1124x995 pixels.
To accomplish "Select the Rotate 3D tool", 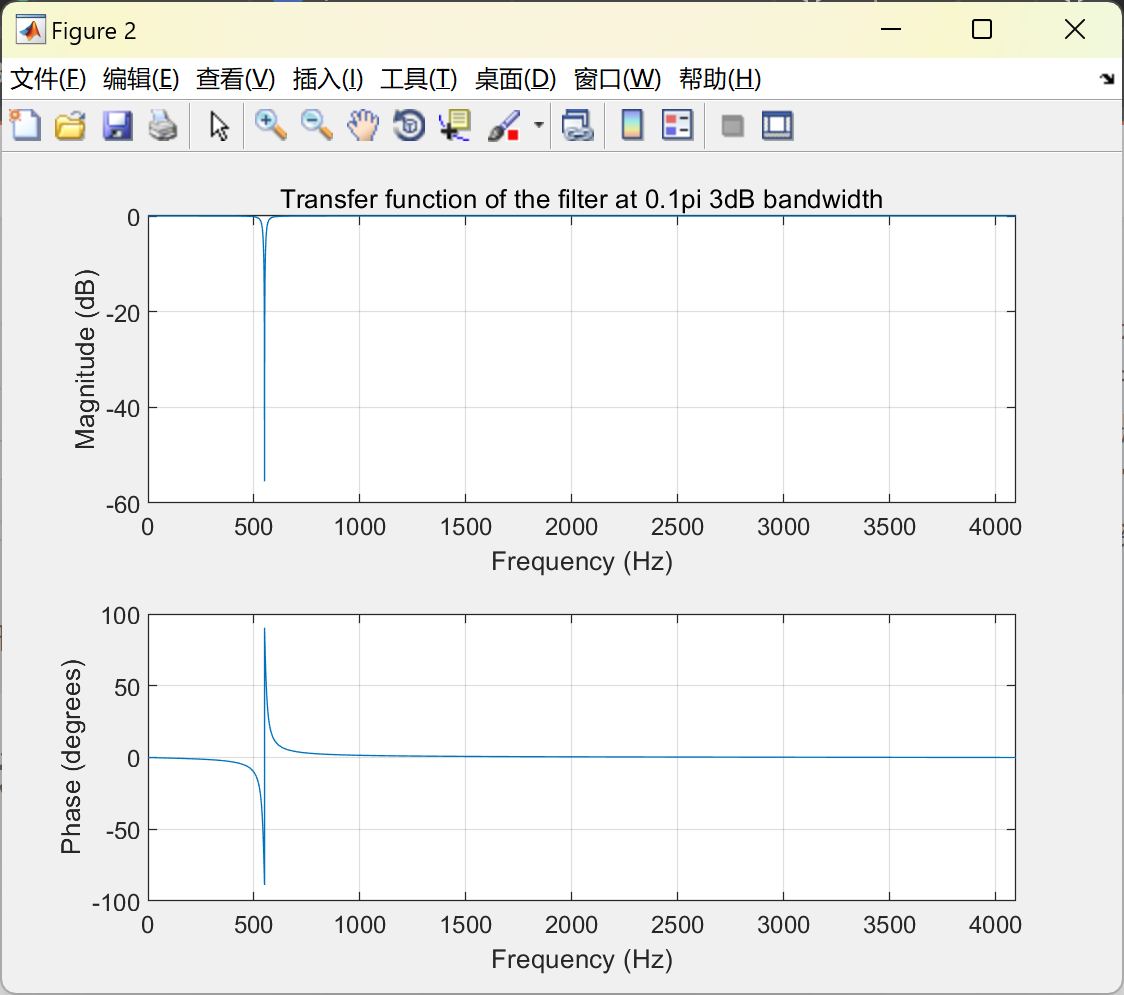I will (x=409, y=125).
